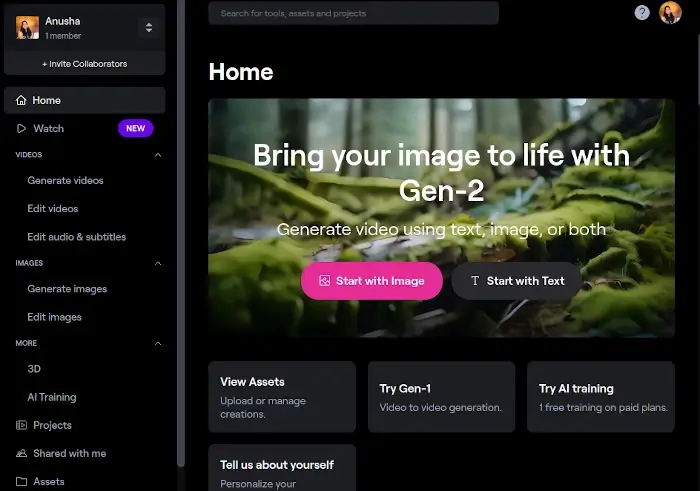The width and height of the screenshot is (700, 491).
Task: Click the sidebar vertical scrollbar
Action: 180,232
